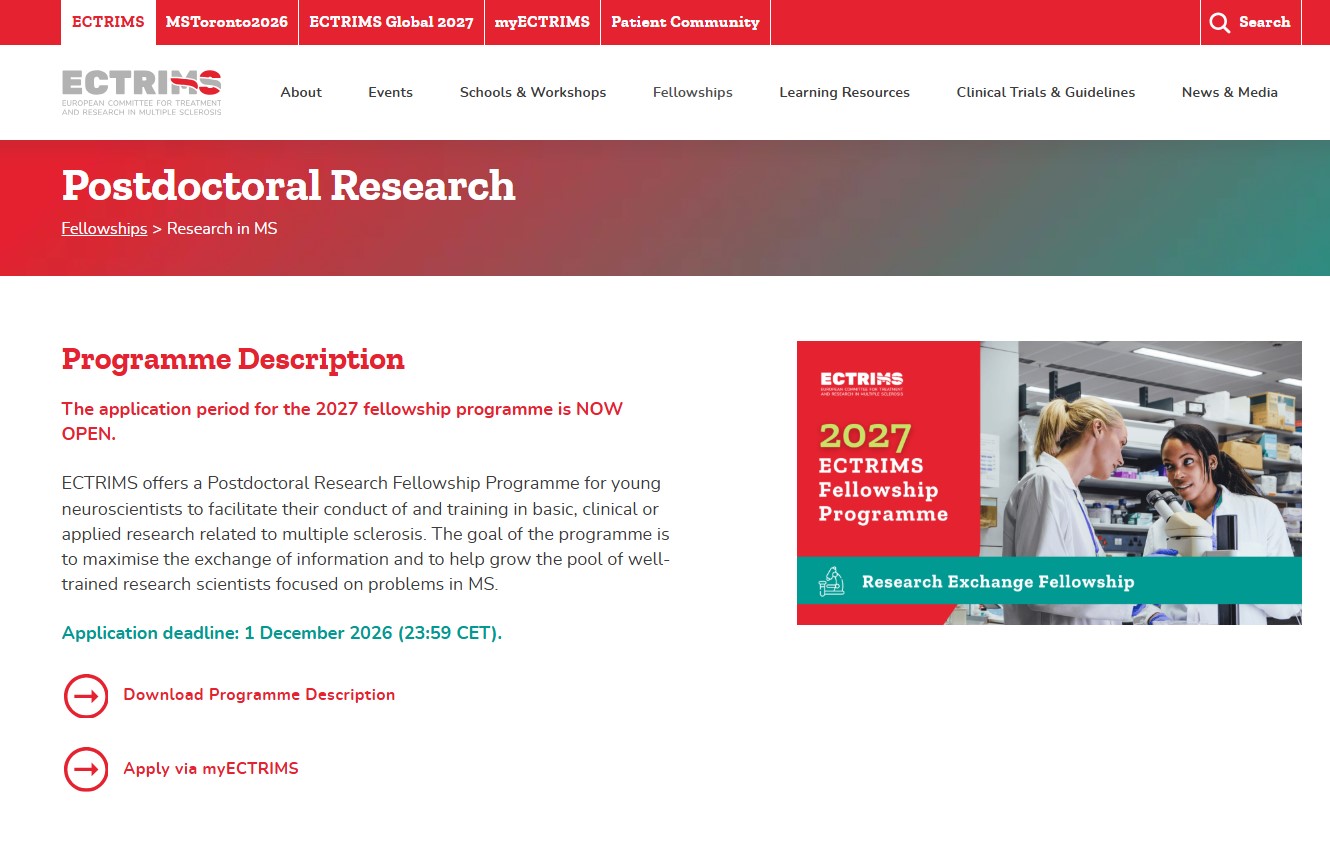Click the search magnifier icon

(1220, 23)
